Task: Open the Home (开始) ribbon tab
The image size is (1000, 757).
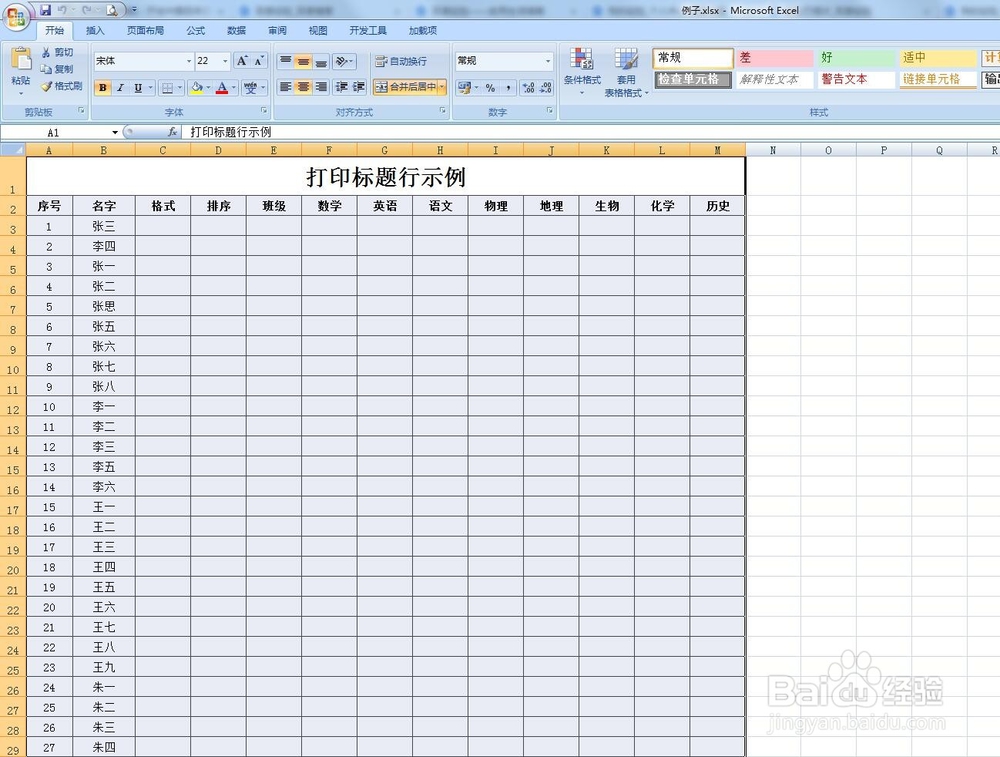Action: coord(54,31)
